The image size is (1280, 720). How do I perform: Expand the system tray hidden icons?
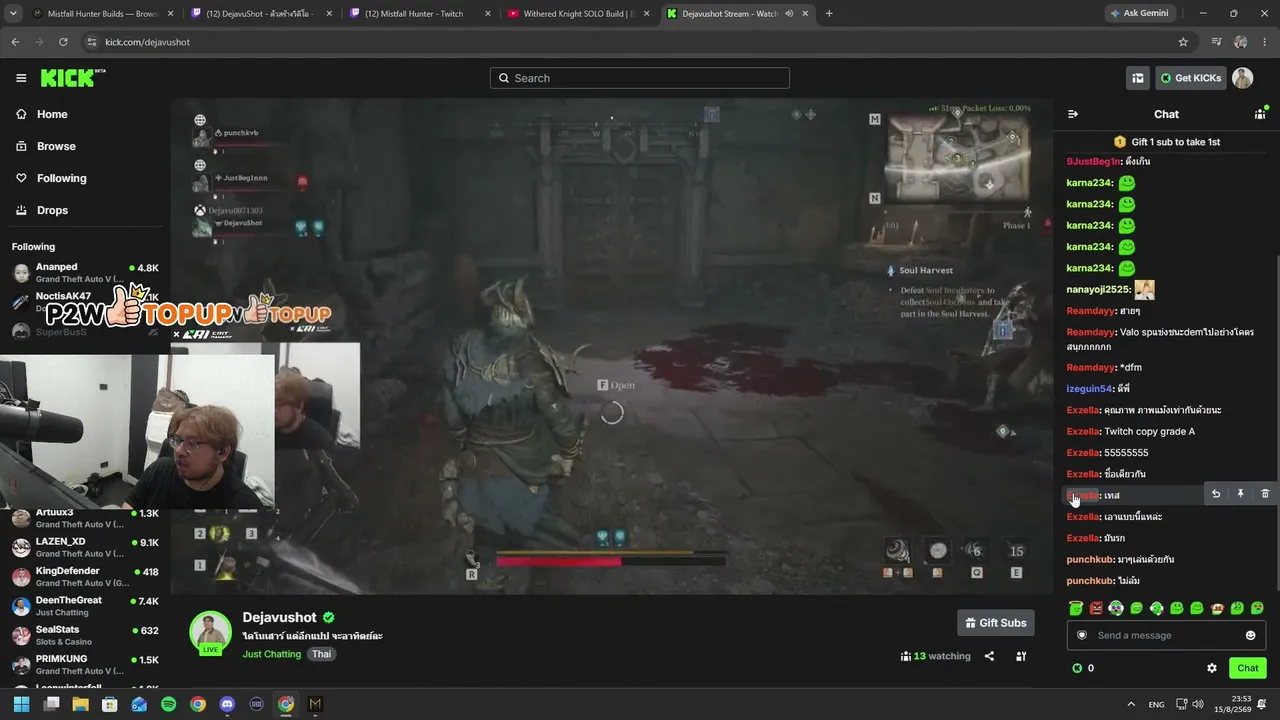pos(1131,704)
